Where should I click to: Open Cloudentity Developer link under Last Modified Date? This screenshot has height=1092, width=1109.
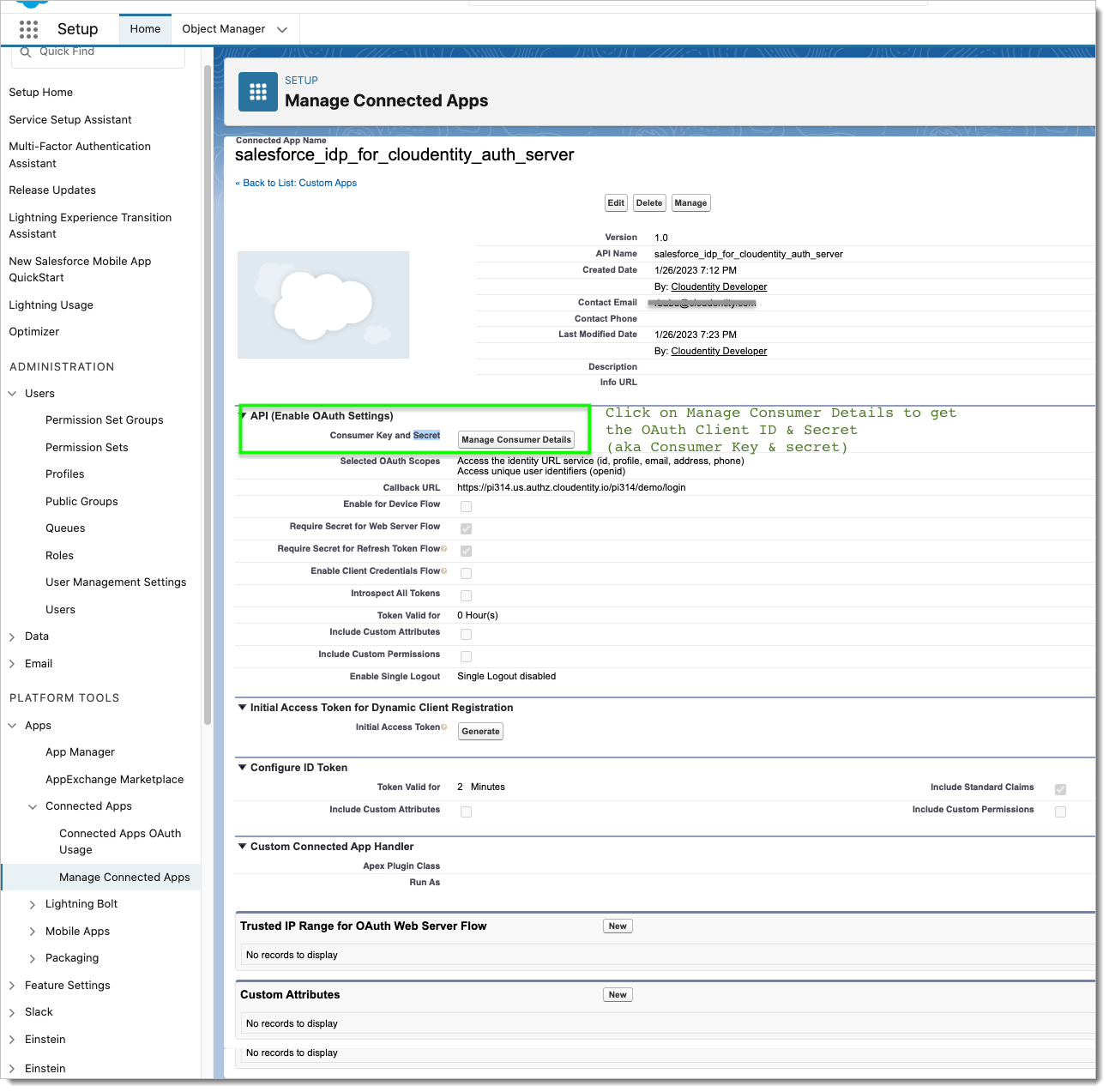719,352
